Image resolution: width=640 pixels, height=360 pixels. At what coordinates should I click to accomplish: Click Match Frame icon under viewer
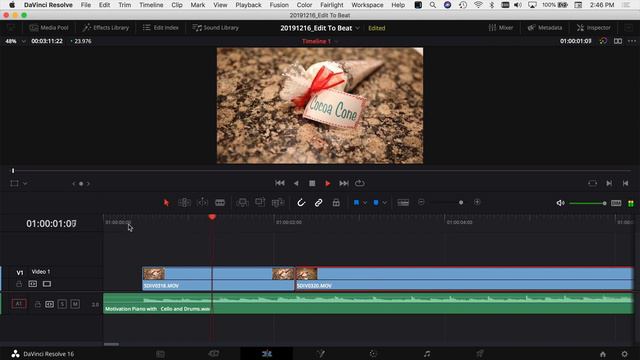click(x=593, y=184)
